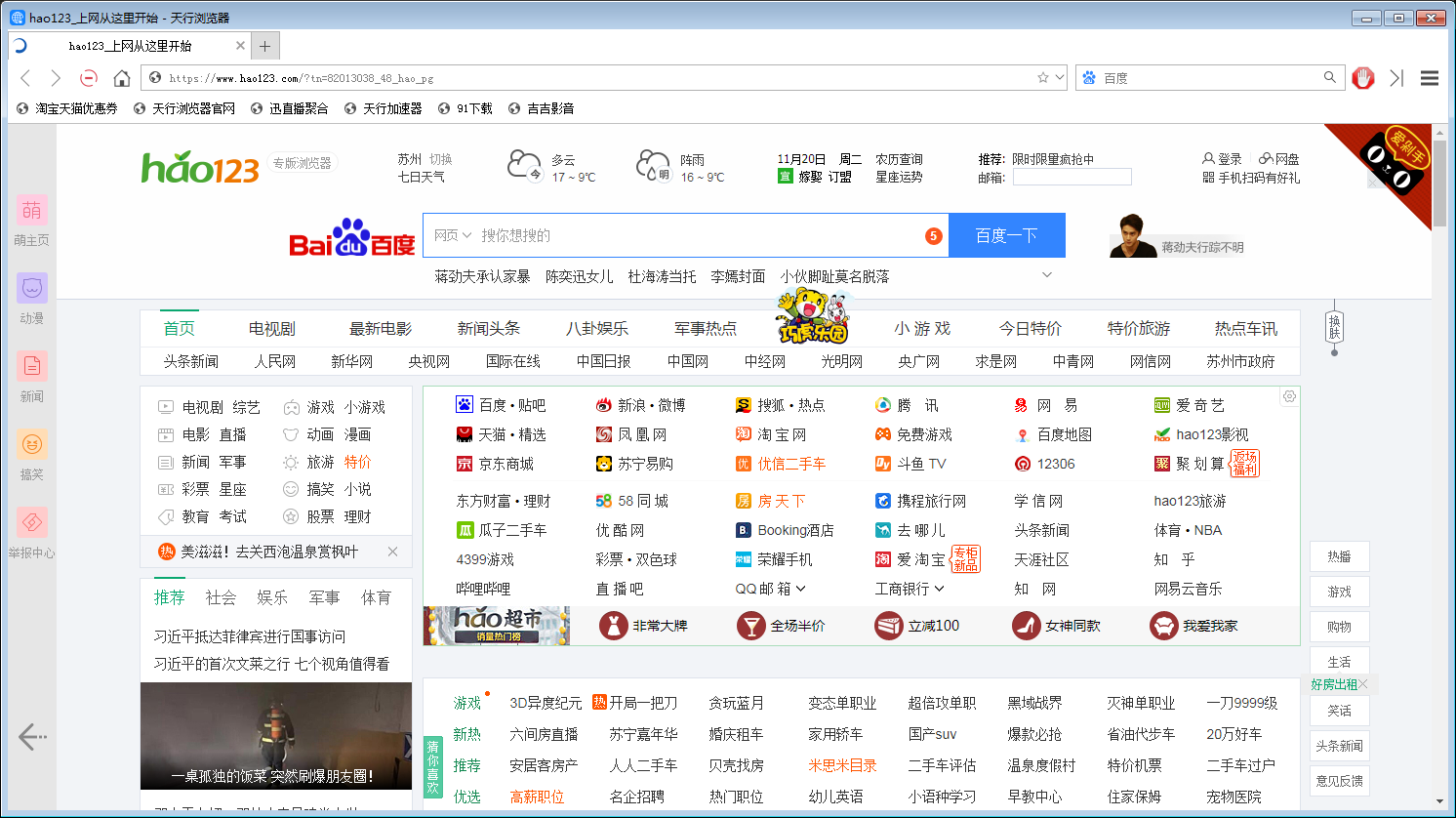Open the 淘宝天猫优惠券 bookmark
This screenshot has width=1456, height=818.
click(67, 108)
